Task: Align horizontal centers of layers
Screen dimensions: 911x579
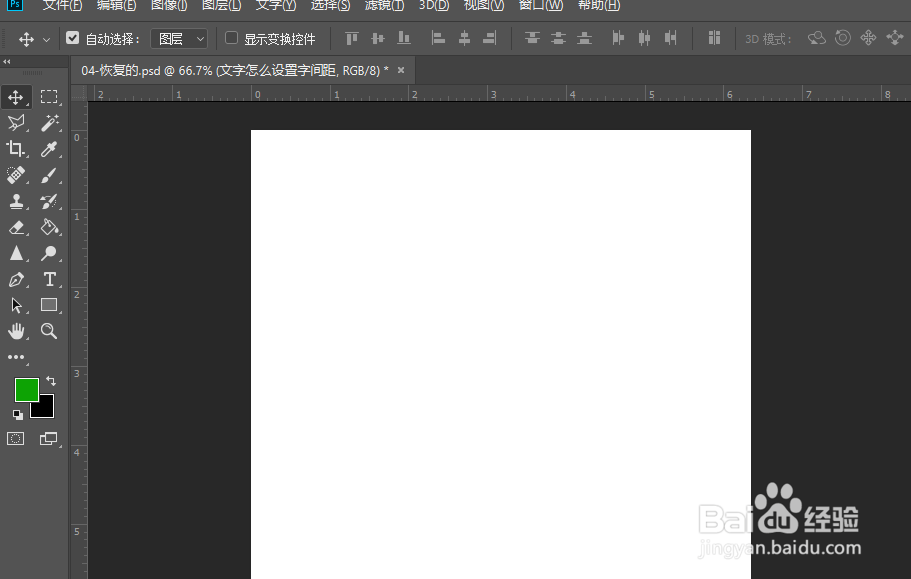Action: 464,38
